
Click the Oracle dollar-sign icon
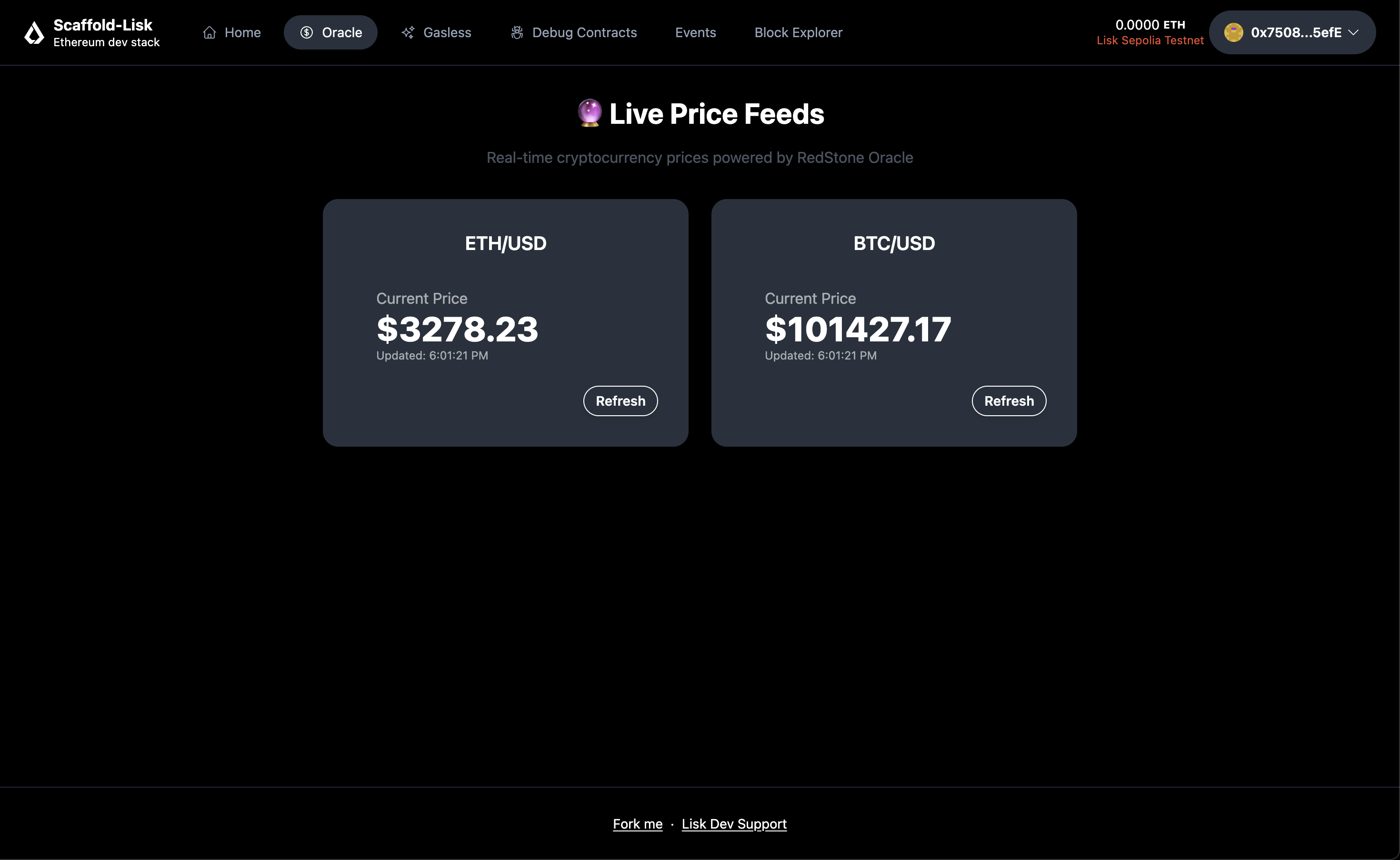(307, 32)
